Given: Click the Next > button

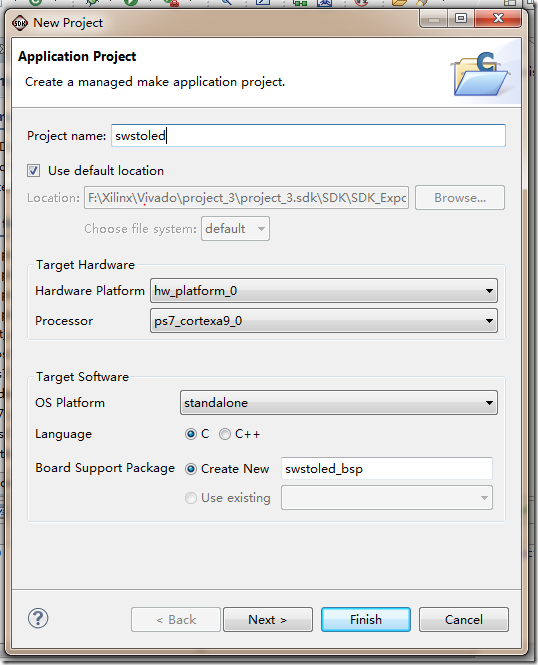Looking at the screenshot, I should click(x=268, y=620).
